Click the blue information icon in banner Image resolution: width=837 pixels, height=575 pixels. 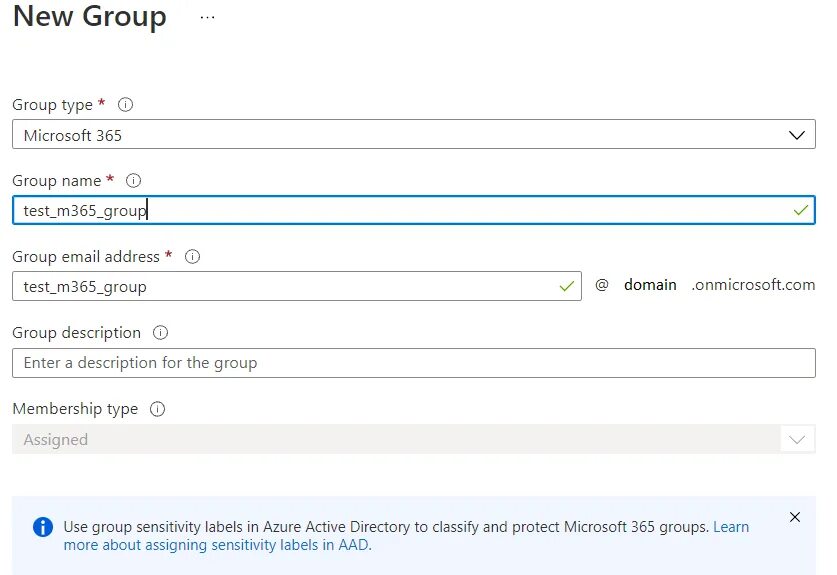43,527
